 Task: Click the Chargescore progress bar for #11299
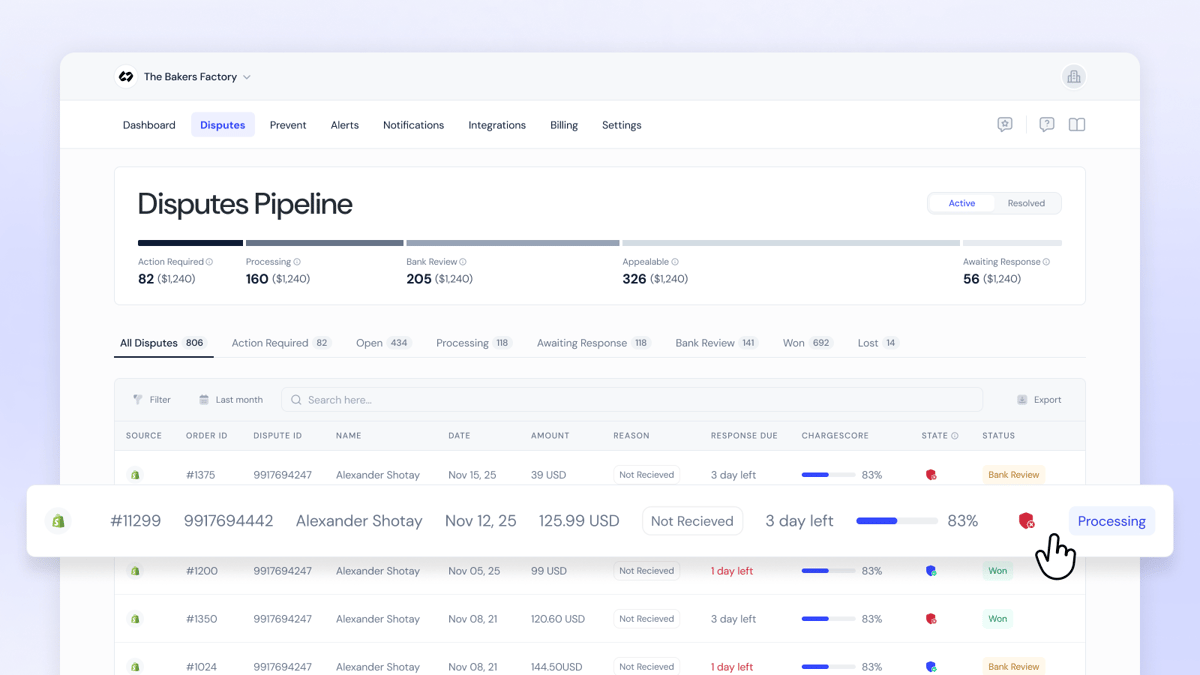(x=897, y=521)
